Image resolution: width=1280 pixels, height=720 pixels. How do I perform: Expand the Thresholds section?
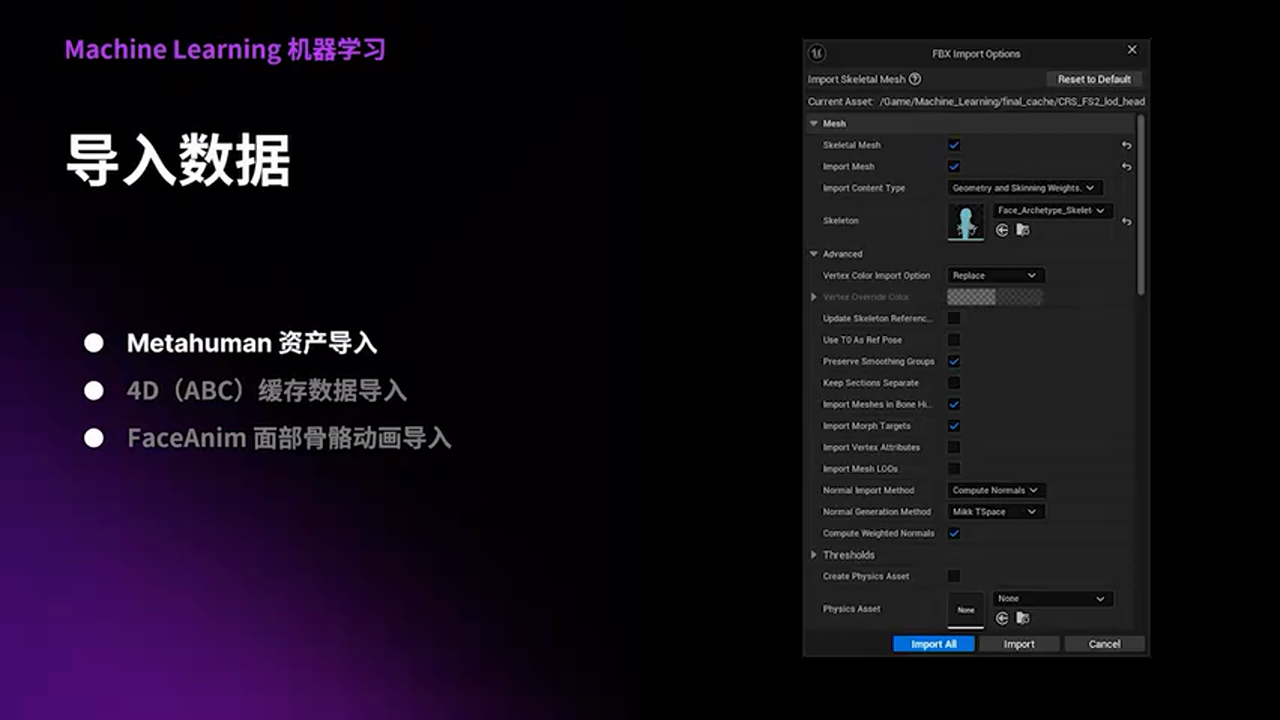click(814, 555)
